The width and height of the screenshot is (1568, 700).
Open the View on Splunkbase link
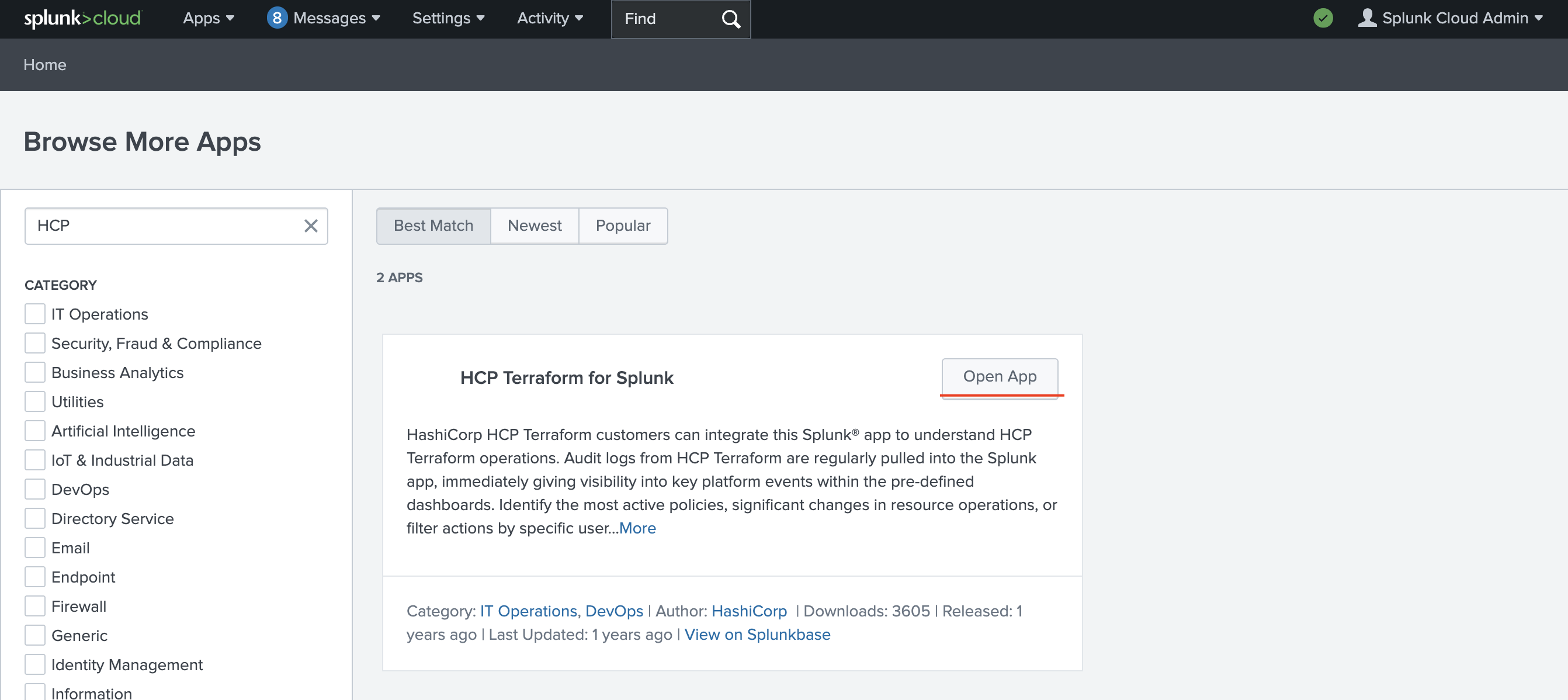coord(757,634)
